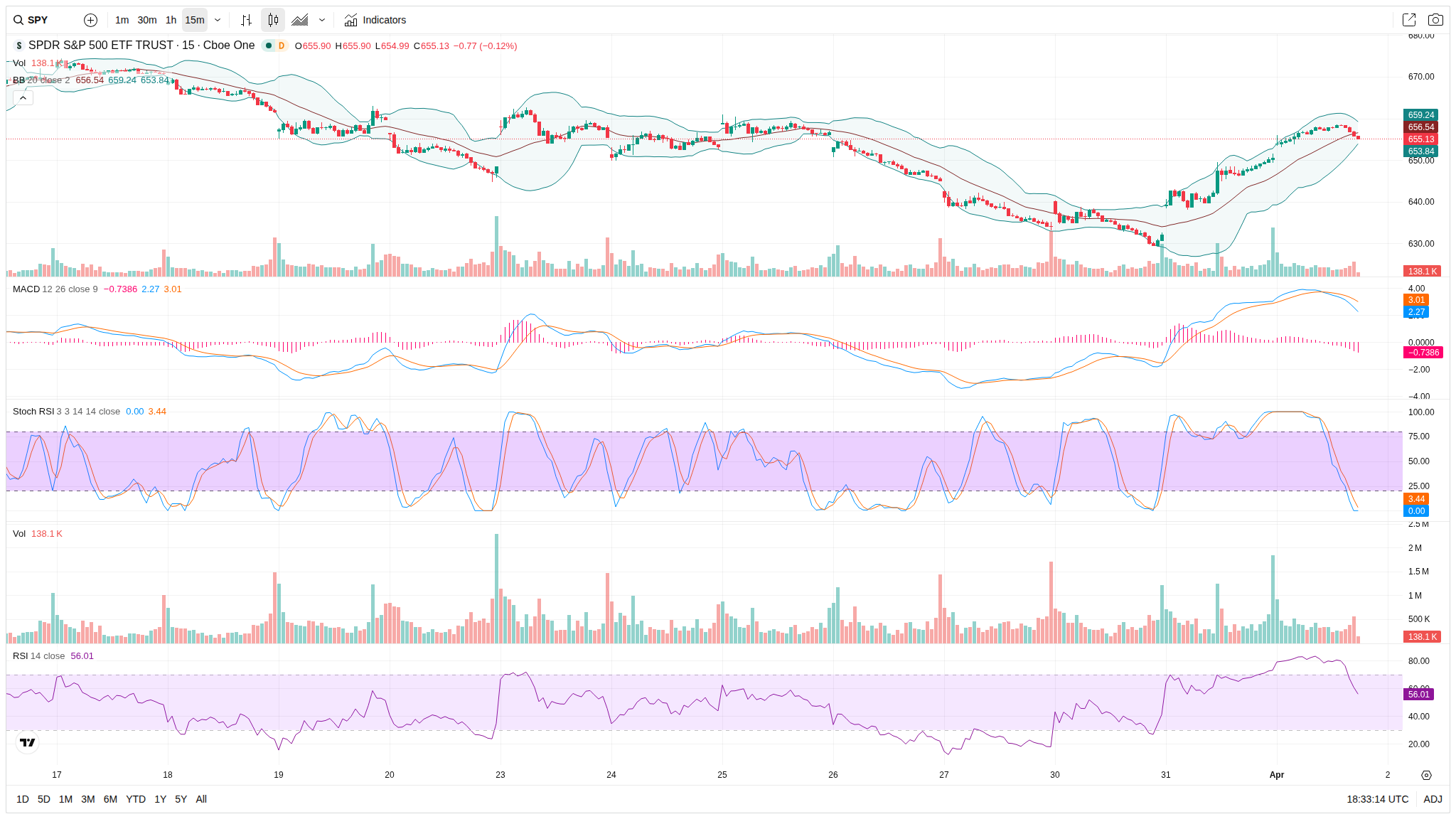Screen dimensions: 1456x819
Task: Toggle ADJ price adjustment
Action: [x=1433, y=799]
